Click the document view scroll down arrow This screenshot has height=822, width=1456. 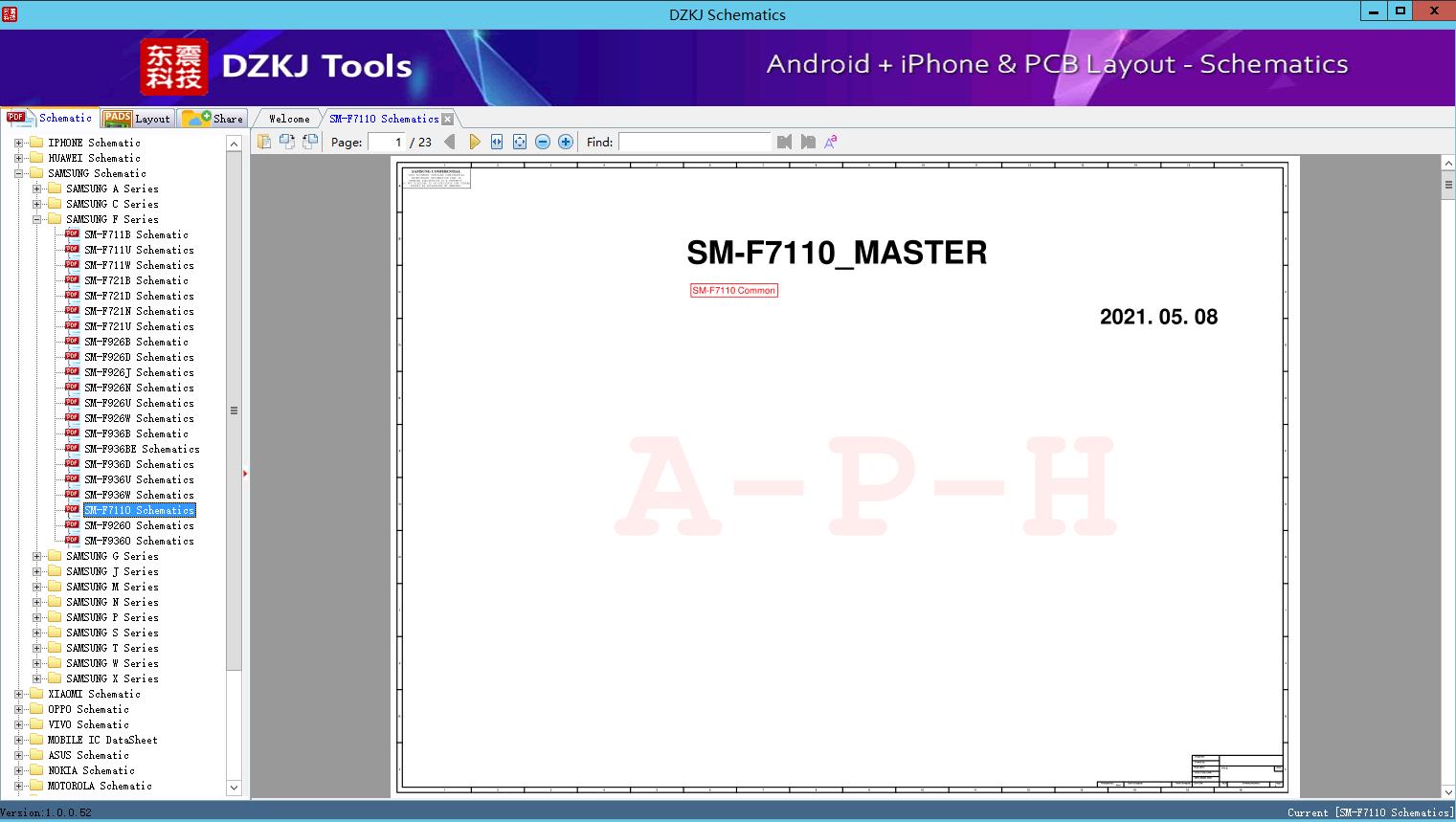coord(1448,791)
